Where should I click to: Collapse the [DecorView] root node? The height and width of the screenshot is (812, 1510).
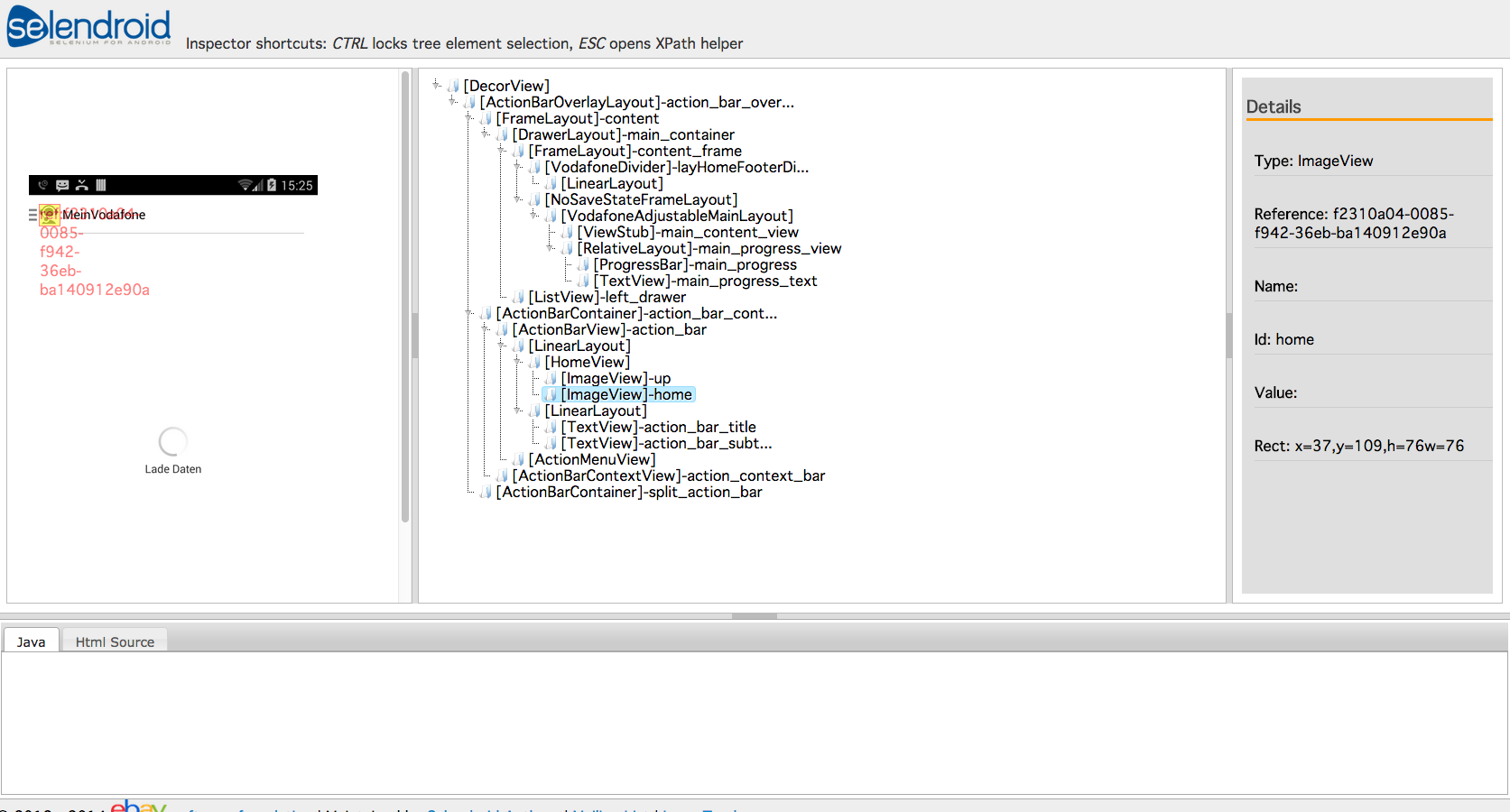pos(437,84)
